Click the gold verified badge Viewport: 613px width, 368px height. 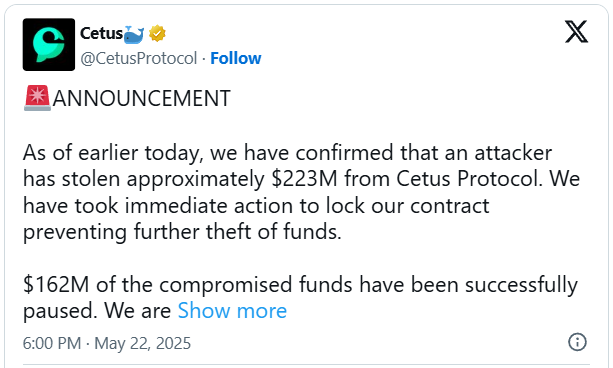[x=157, y=34]
